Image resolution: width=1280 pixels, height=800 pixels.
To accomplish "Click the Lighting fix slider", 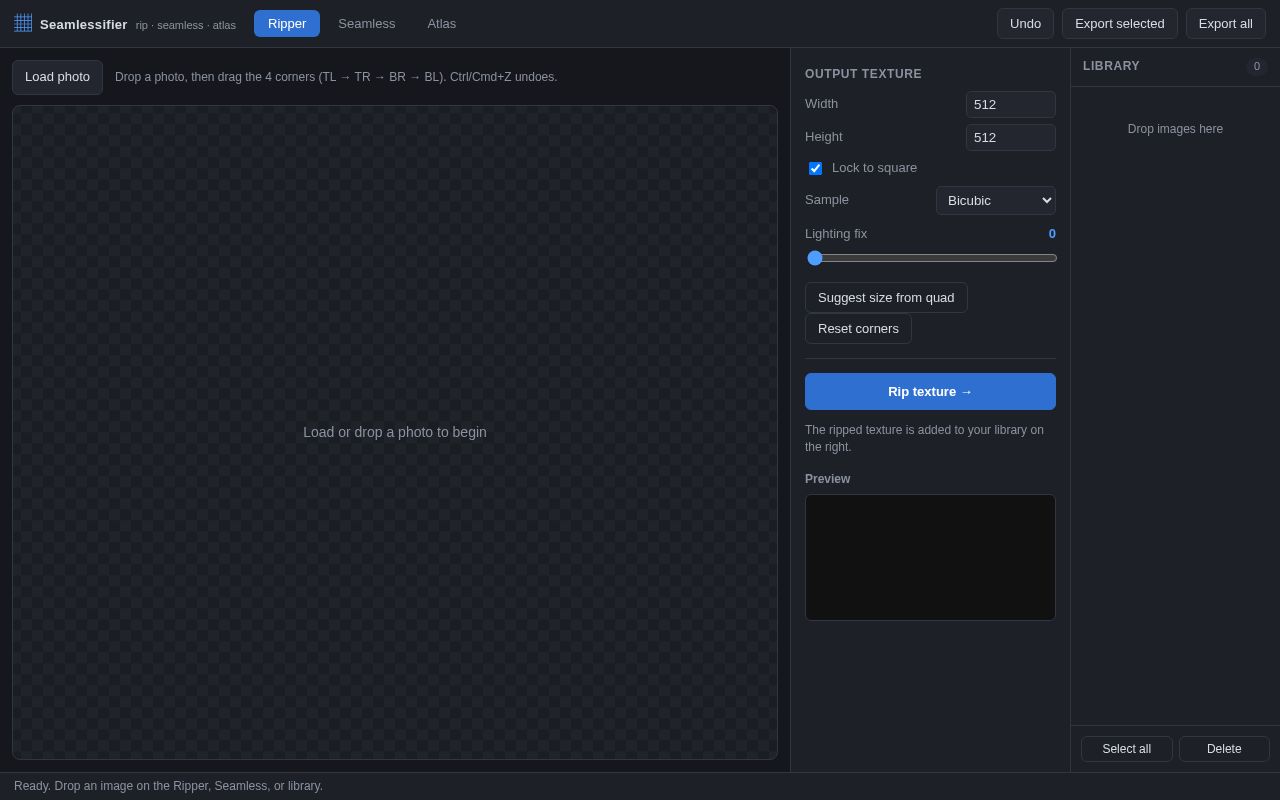I will point(931,258).
